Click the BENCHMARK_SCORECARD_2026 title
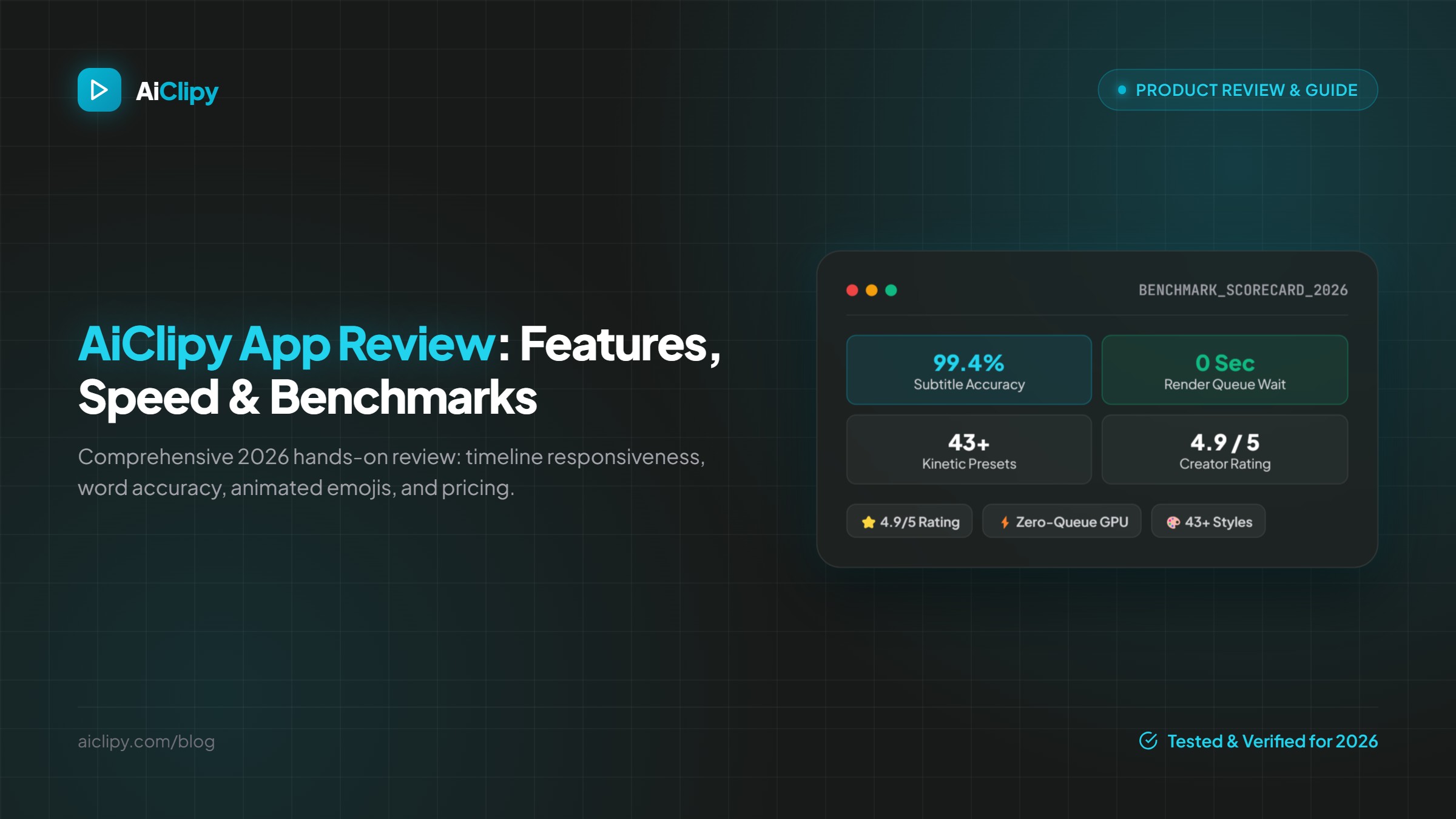 tap(1243, 290)
